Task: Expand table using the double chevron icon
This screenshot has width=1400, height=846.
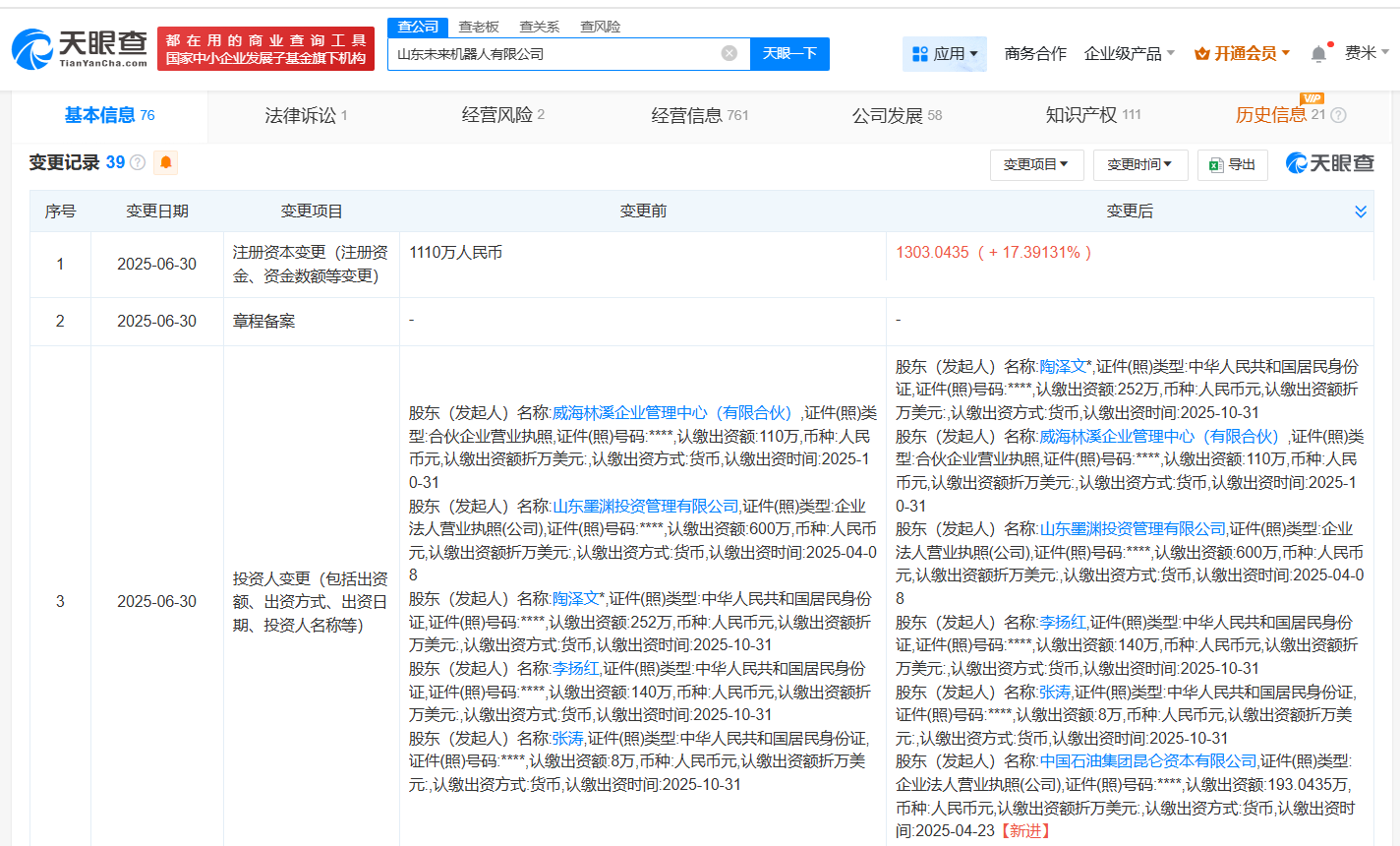Action: 1361,211
